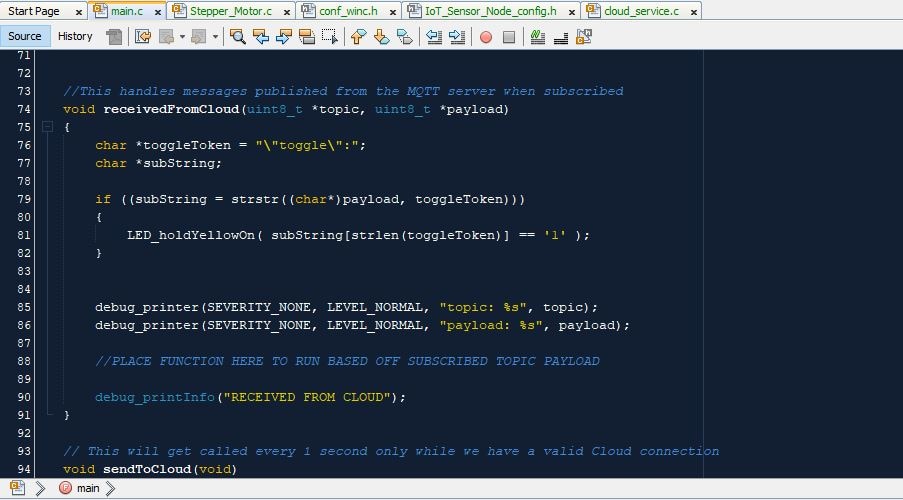Switch to History view

tap(75, 36)
